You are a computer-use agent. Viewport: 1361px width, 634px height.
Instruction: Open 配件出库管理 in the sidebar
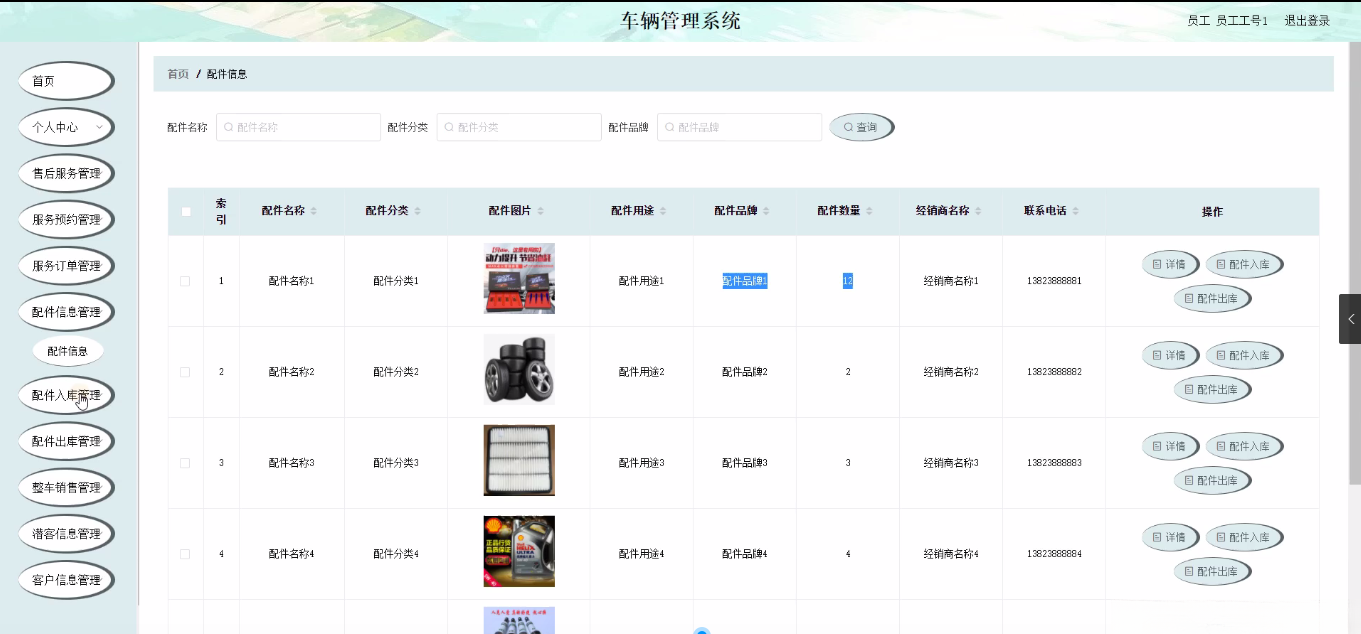point(66,441)
